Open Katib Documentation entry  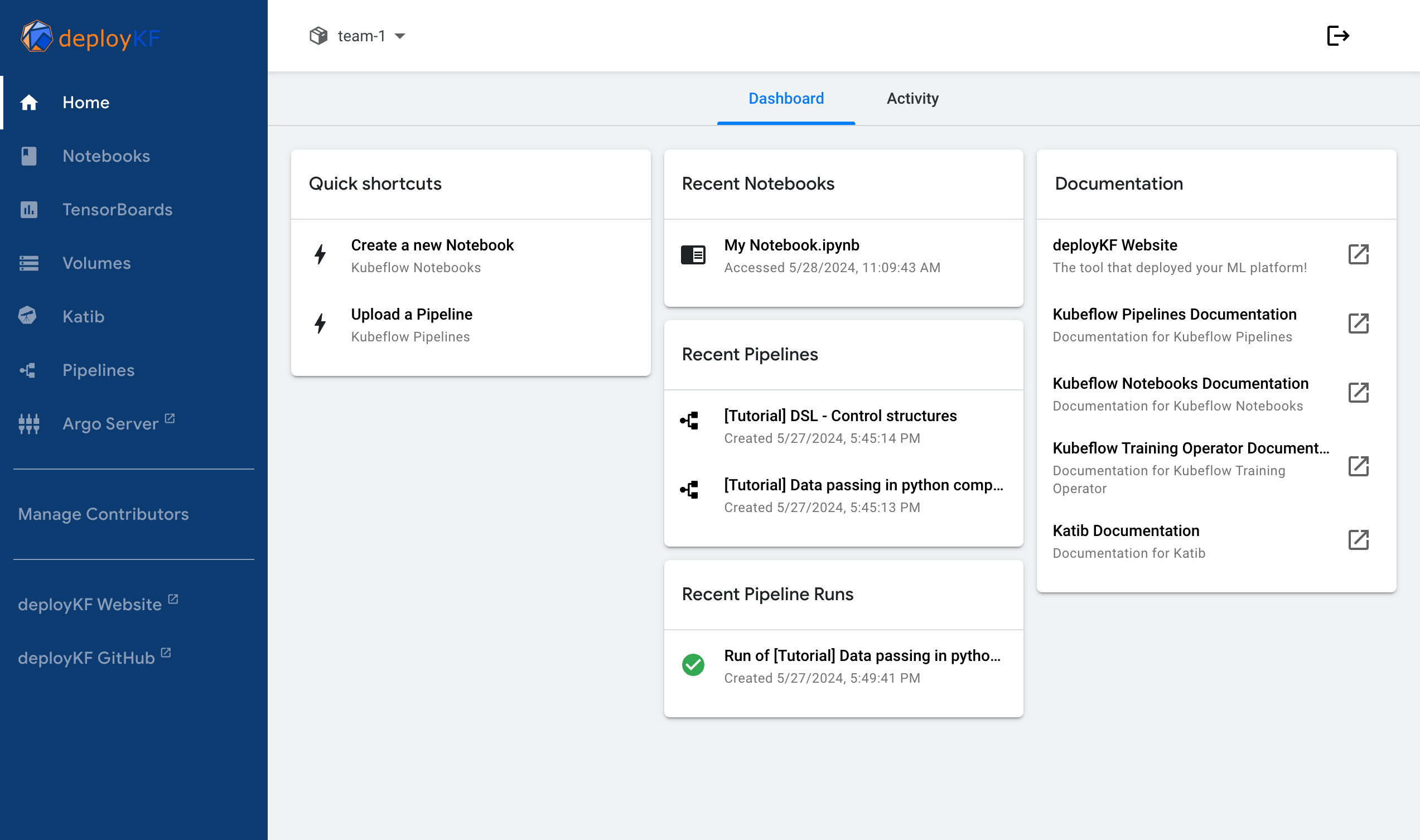pos(1216,540)
